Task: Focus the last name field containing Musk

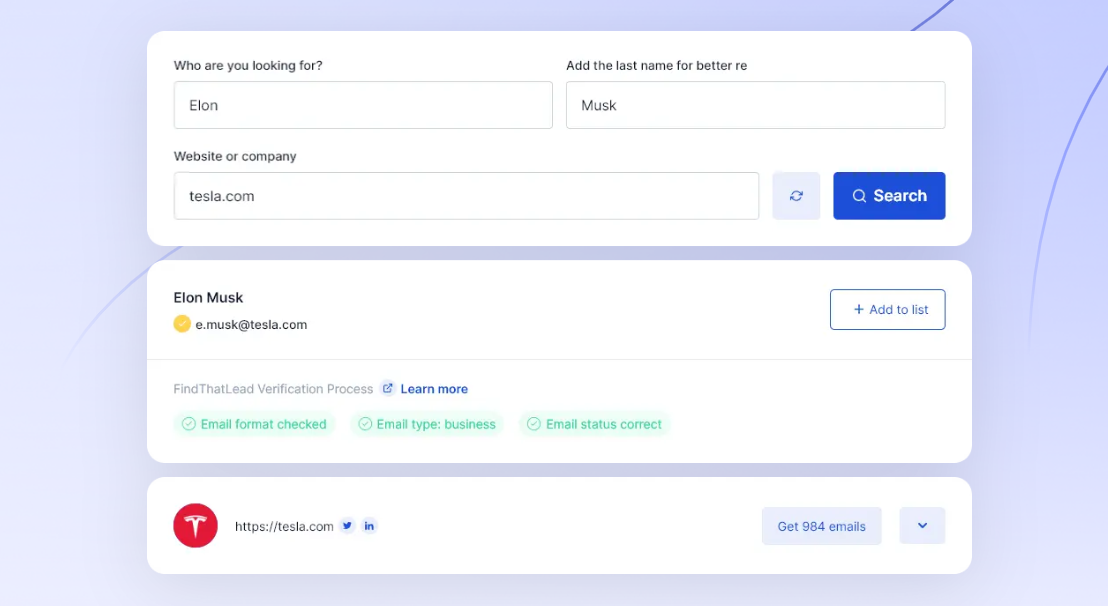Action: [755, 105]
